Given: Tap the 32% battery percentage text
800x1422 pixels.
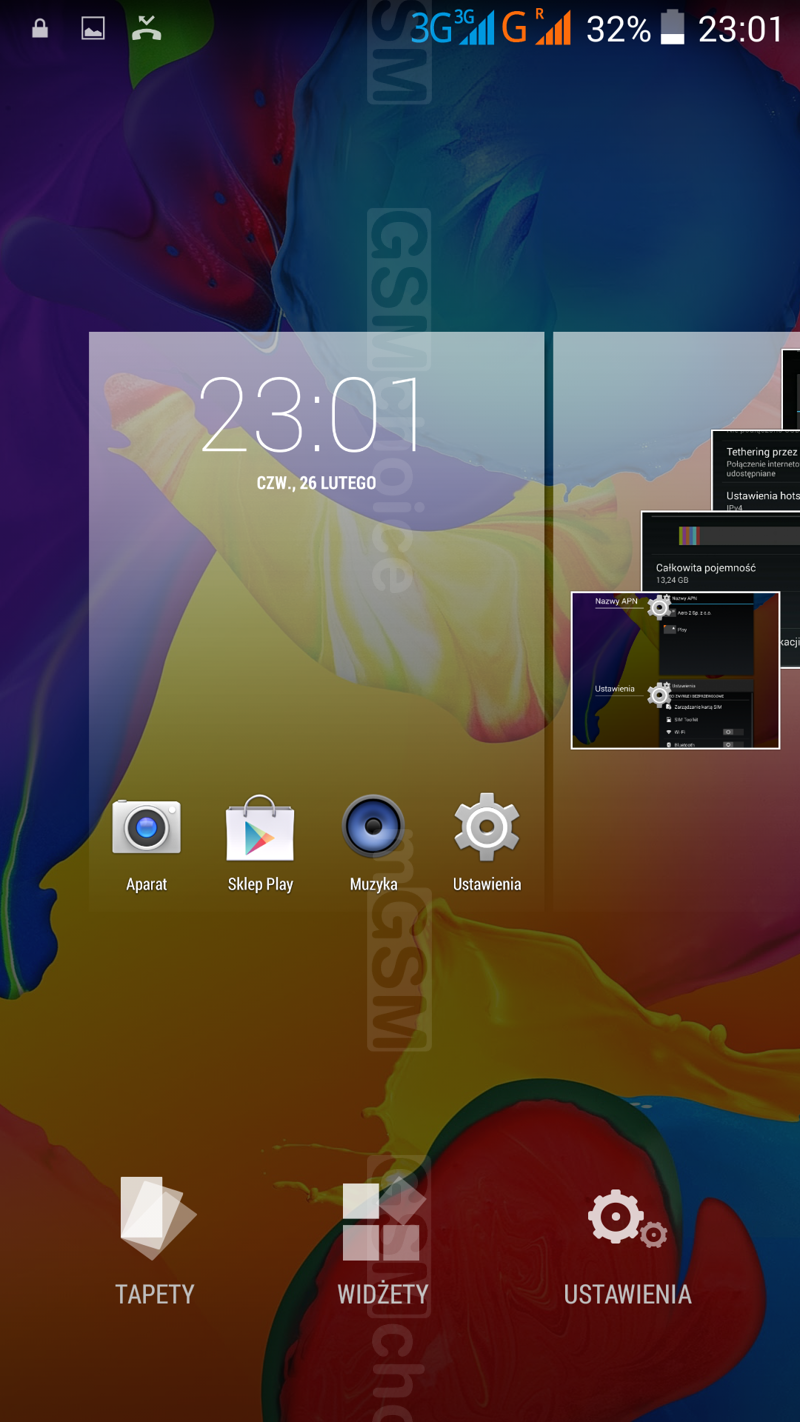Looking at the screenshot, I should (x=618, y=29).
